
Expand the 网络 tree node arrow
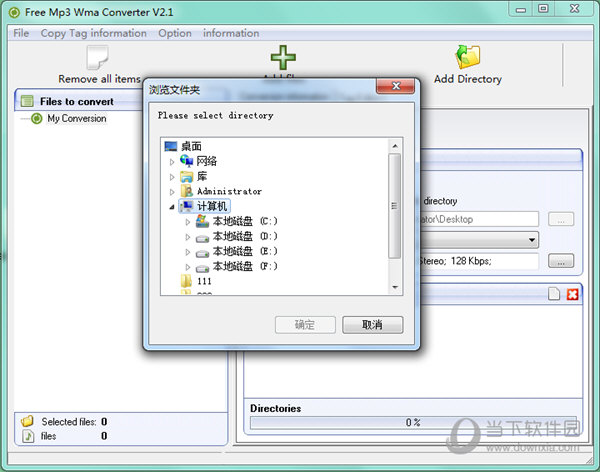click(x=172, y=162)
